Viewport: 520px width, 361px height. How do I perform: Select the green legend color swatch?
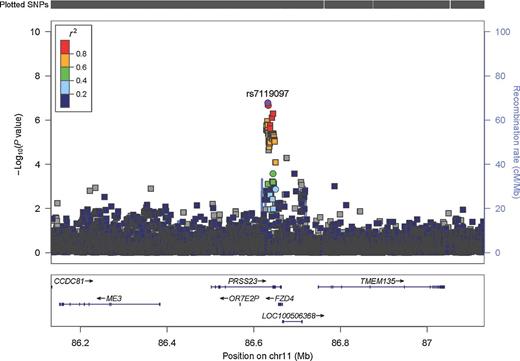click(x=65, y=74)
